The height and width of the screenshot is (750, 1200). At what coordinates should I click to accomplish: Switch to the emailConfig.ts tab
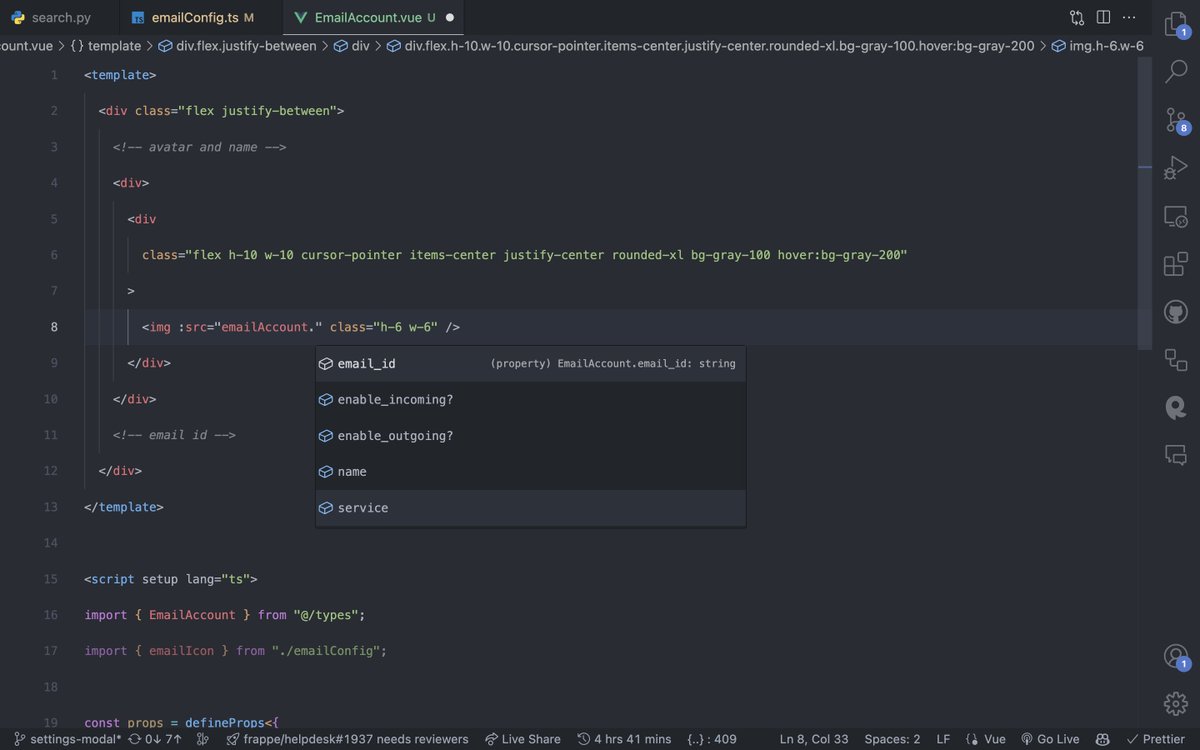tap(200, 18)
